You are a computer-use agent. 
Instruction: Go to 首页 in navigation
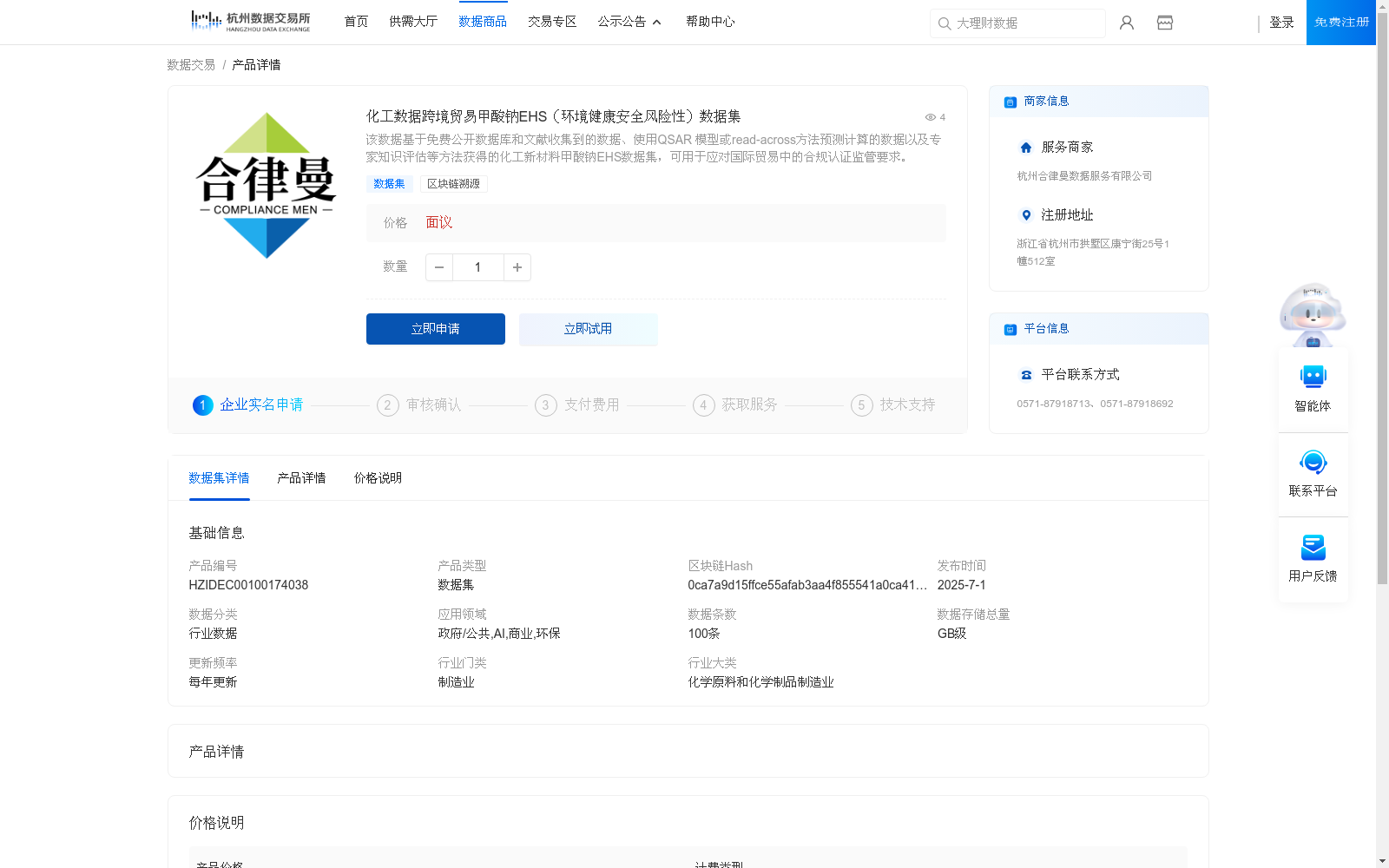point(356,22)
